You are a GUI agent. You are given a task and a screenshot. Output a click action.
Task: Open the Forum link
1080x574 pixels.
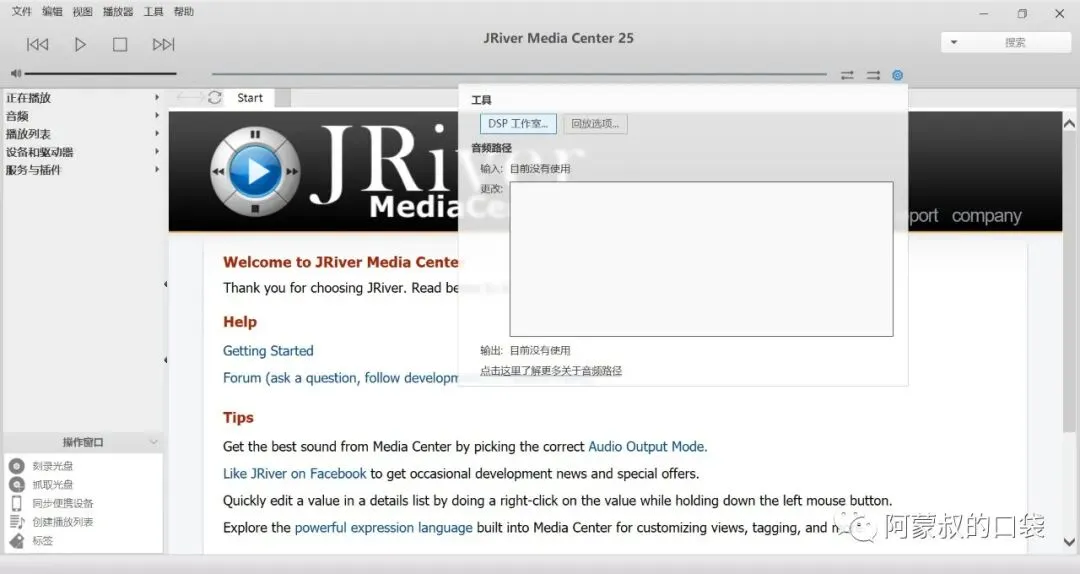click(340, 378)
